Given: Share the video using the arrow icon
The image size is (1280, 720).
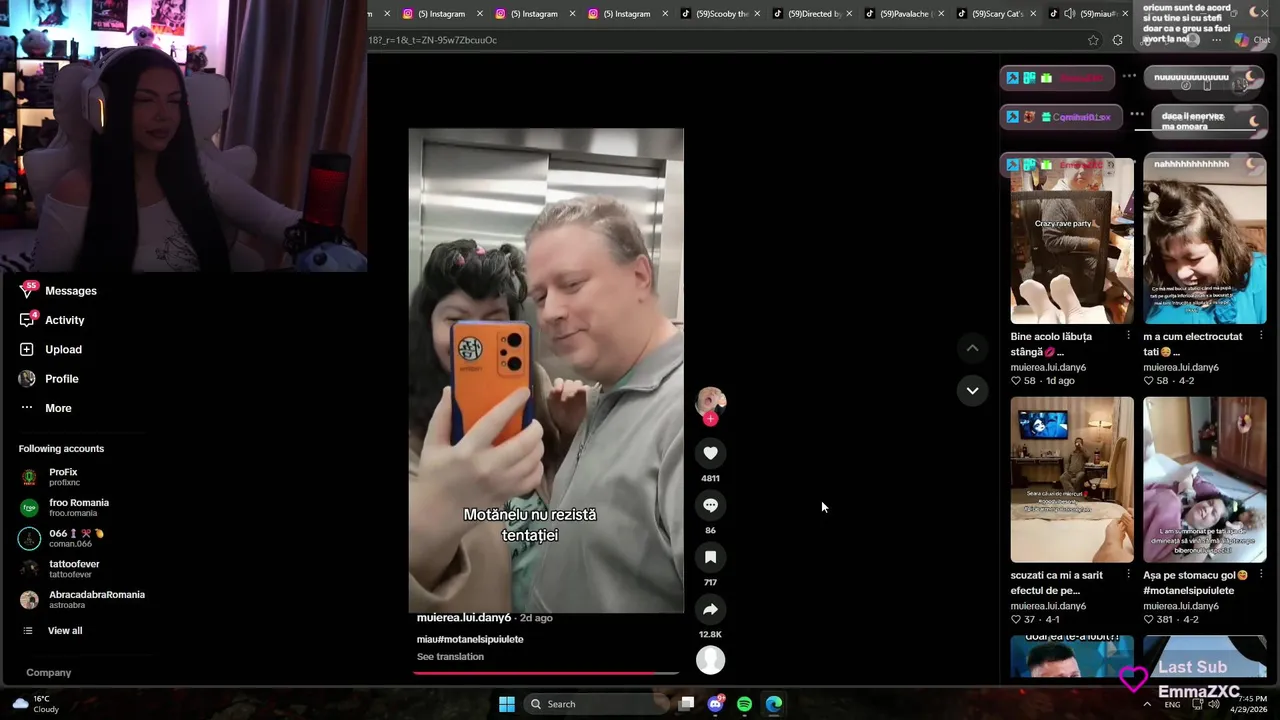Looking at the screenshot, I should click(x=710, y=609).
